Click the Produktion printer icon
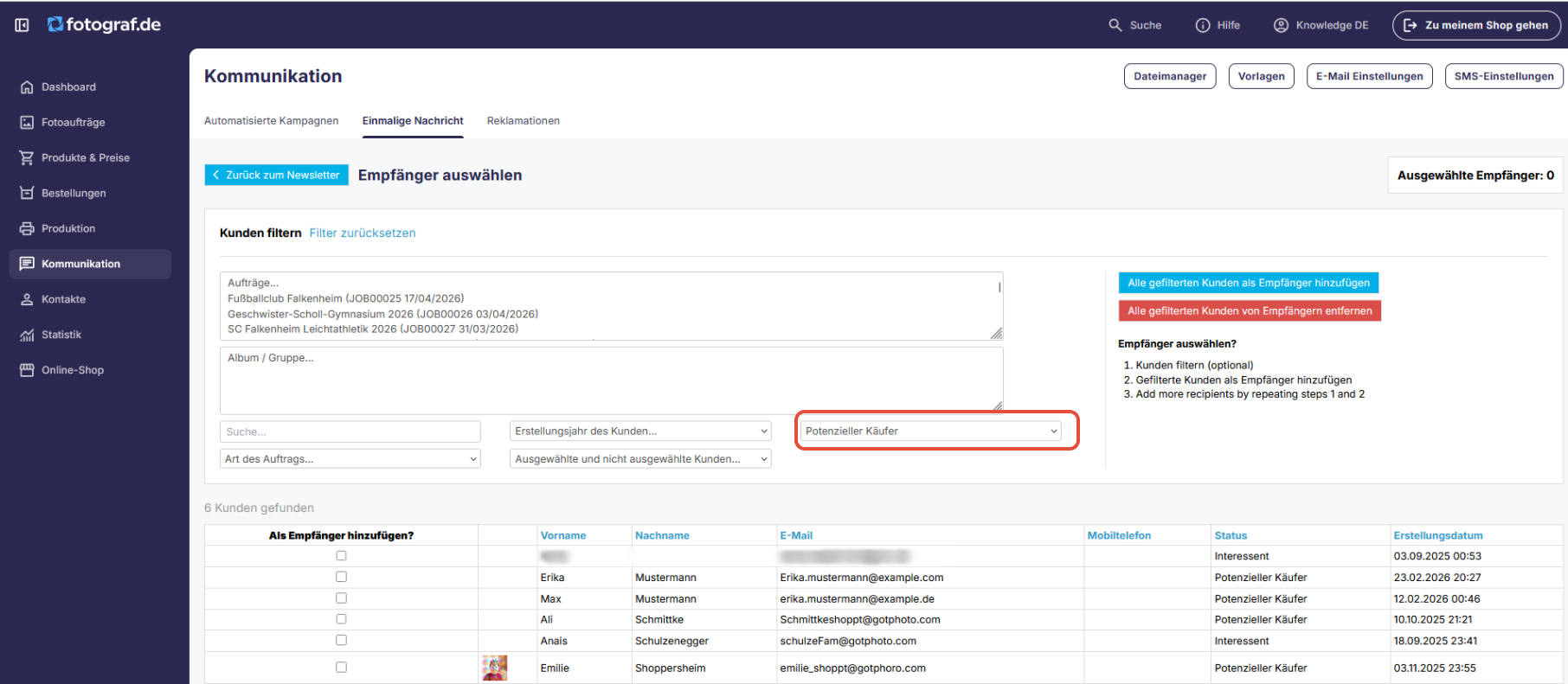This screenshot has width=1568, height=684. tap(27, 229)
